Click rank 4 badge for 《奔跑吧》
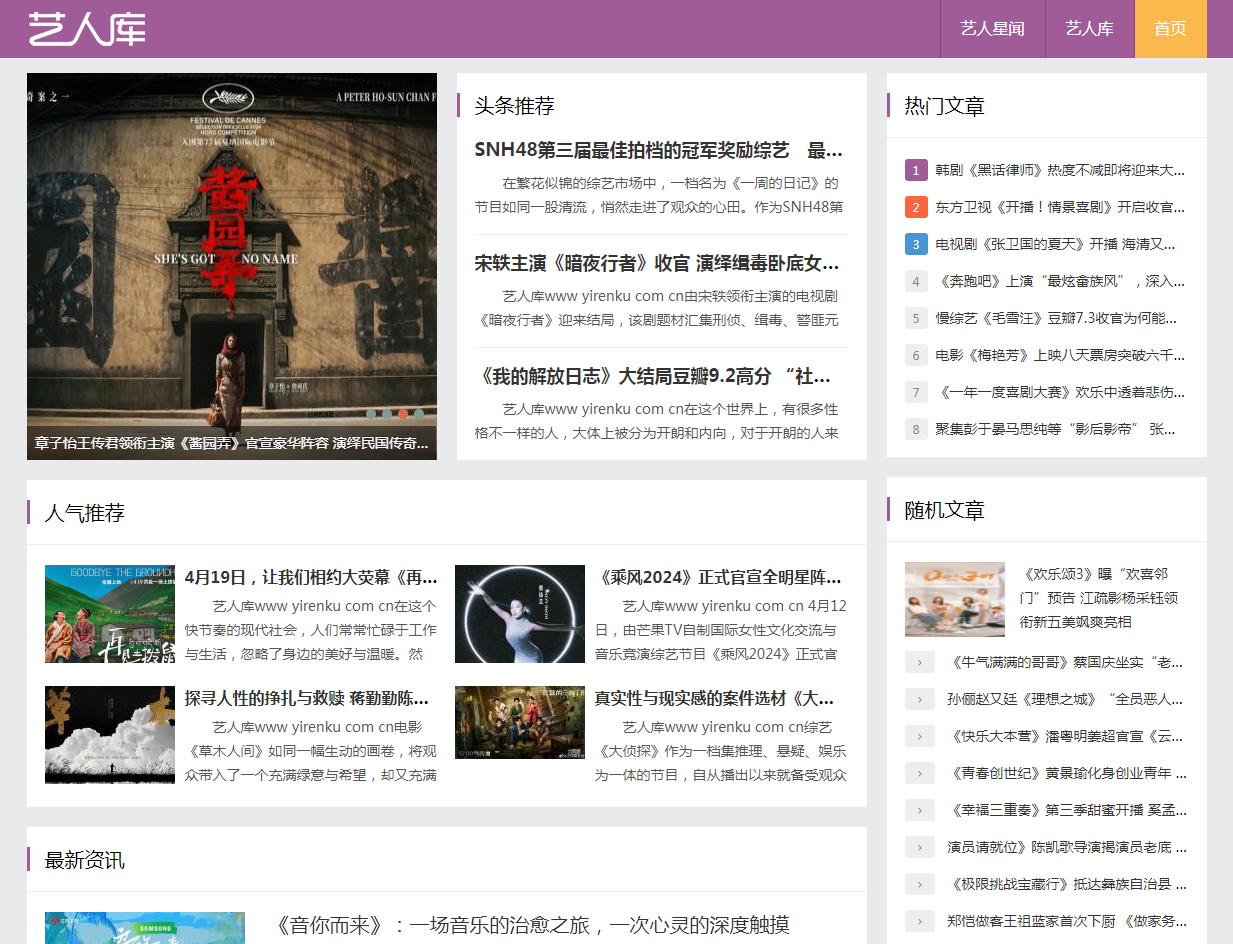Image resolution: width=1233 pixels, height=944 pixels. 916,281
